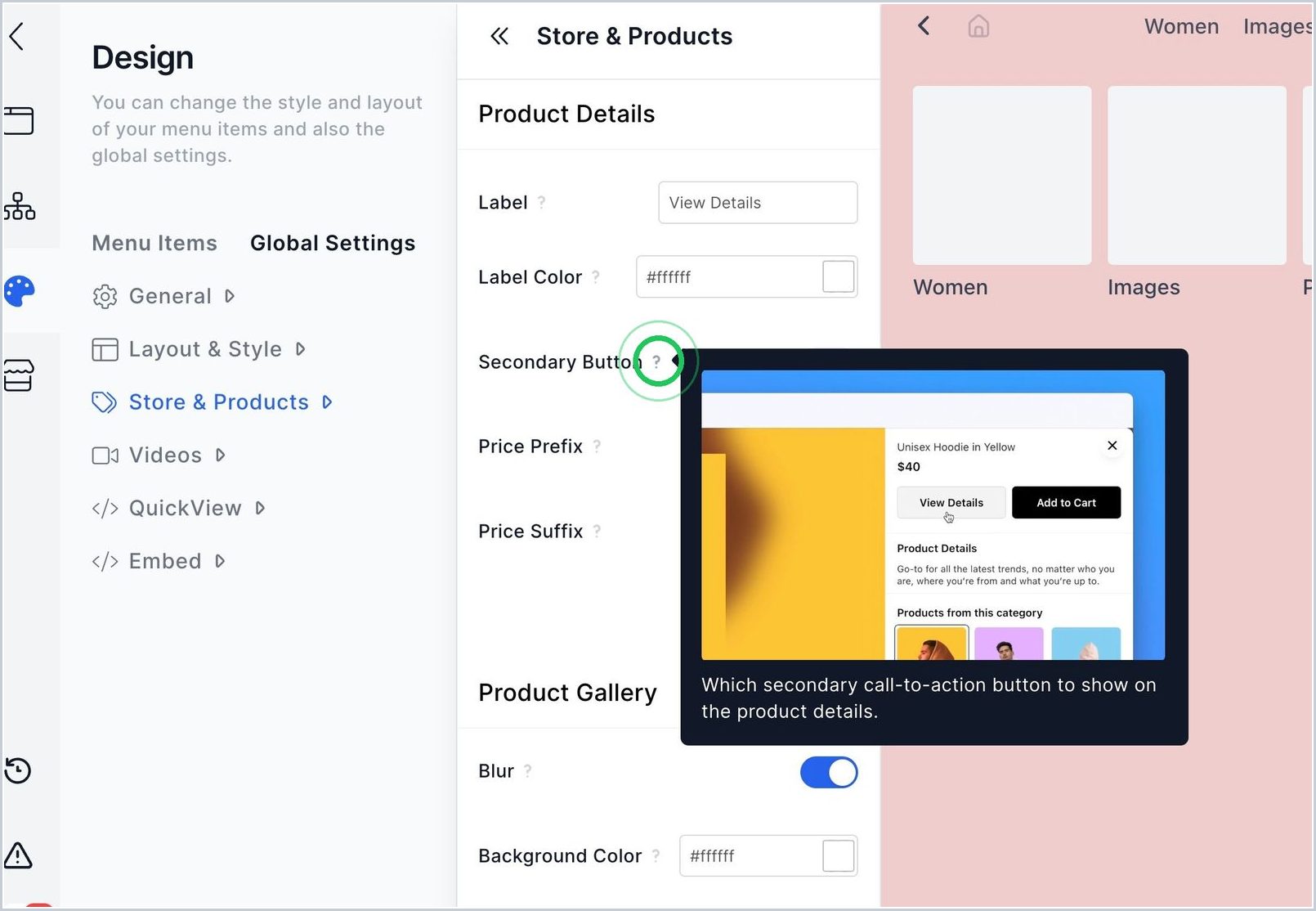The width and height of the screenshot is (1316, 911).
Task: Click help icon next to Background Color
Action: coord(656,855)
